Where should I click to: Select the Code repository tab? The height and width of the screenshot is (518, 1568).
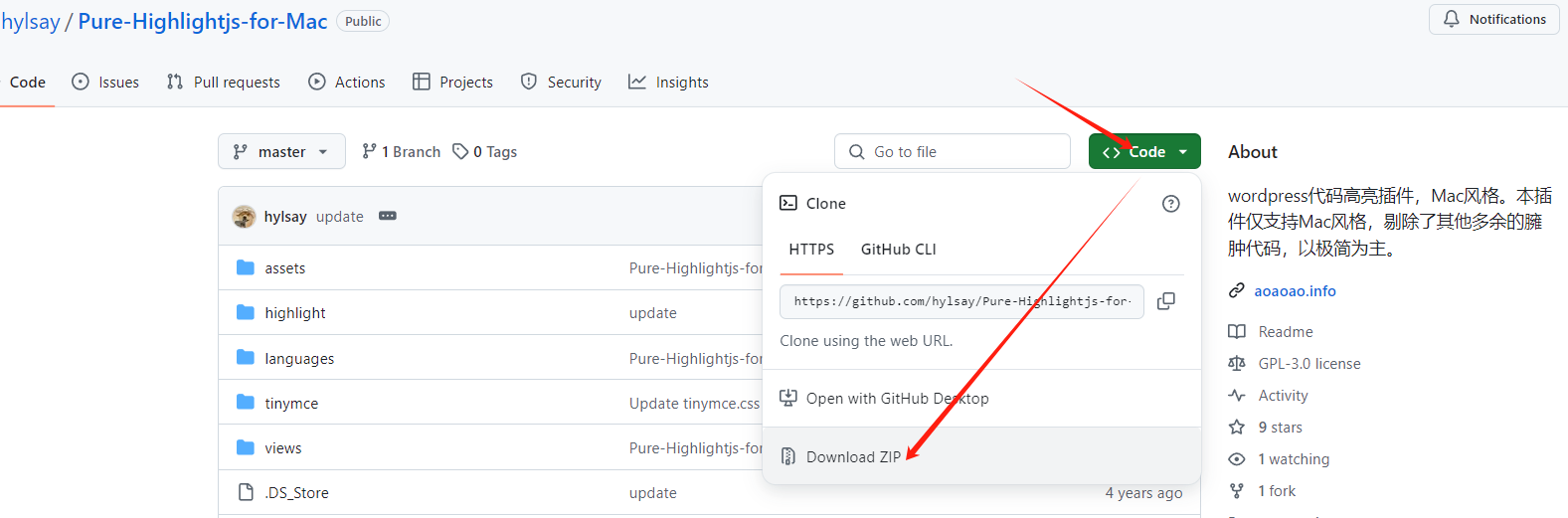[27, 83]
